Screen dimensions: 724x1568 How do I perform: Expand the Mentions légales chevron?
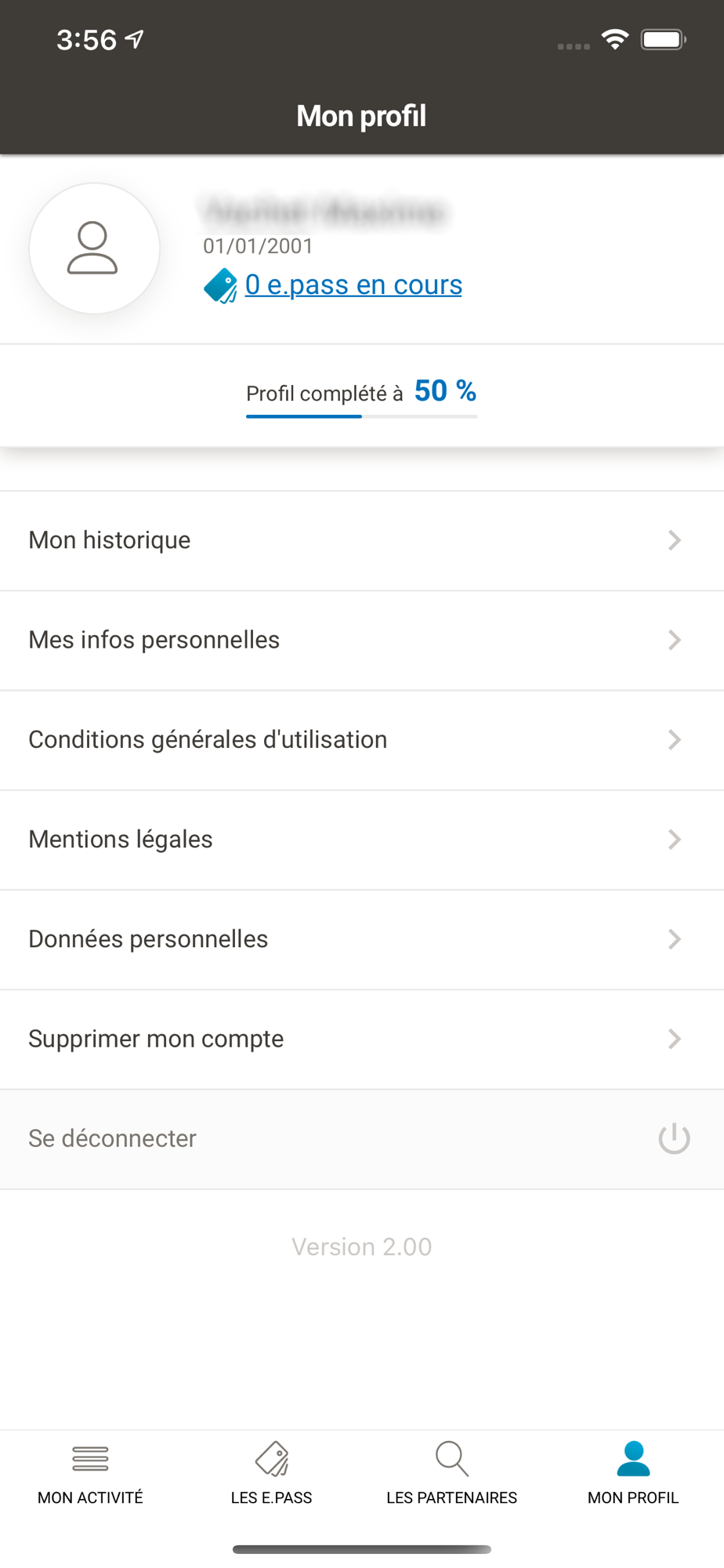pos(674,840)
